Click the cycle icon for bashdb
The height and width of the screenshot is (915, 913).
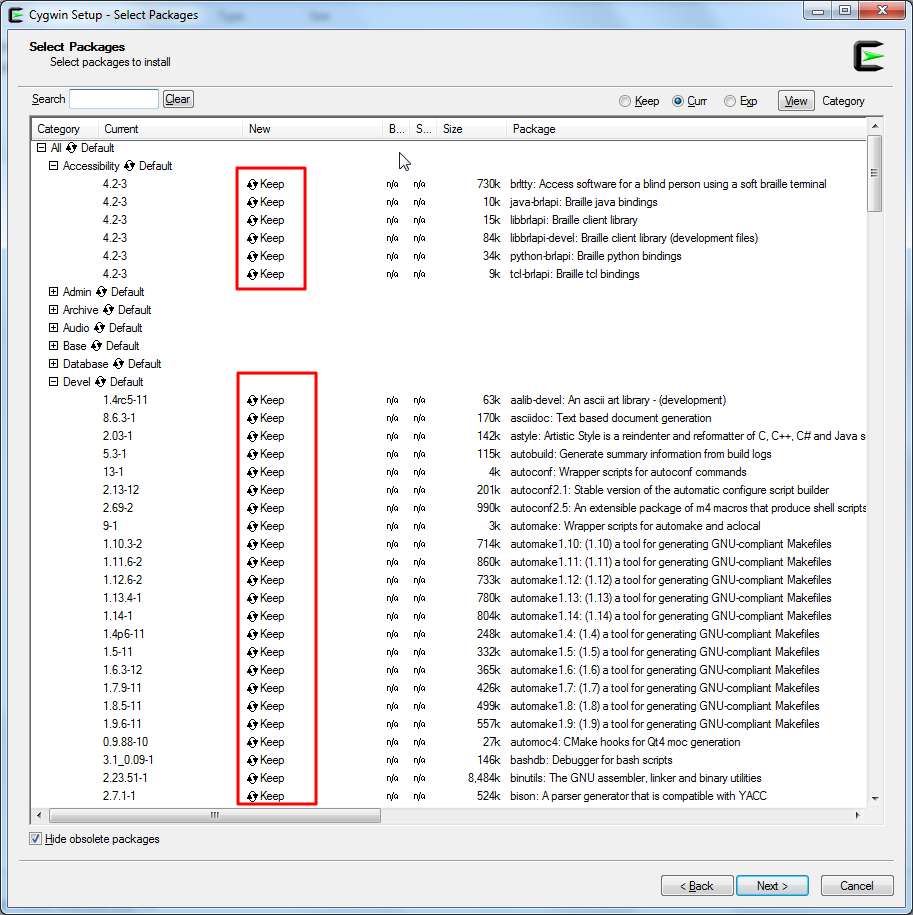click(252, 760)
